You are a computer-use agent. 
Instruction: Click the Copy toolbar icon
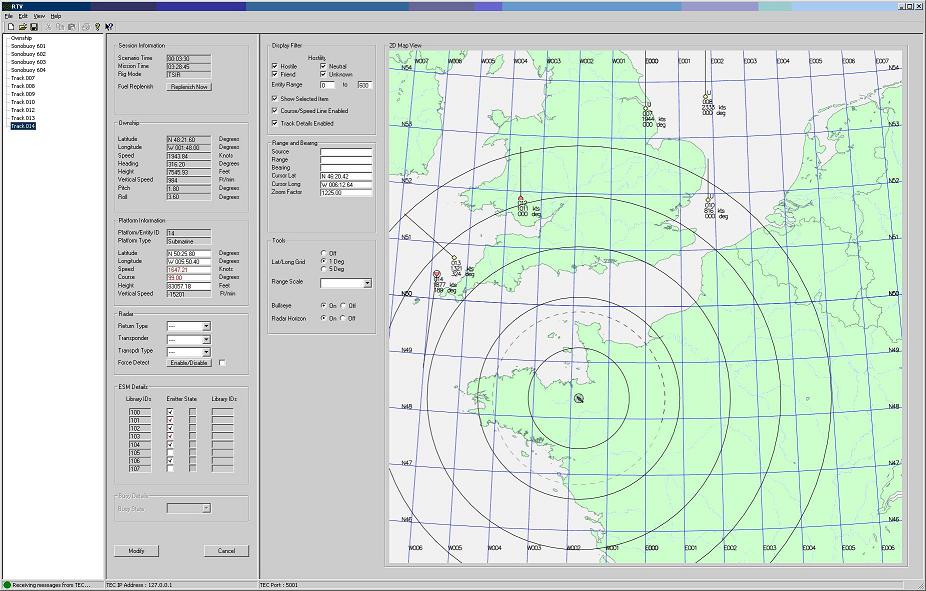click(x=60, y=27)
